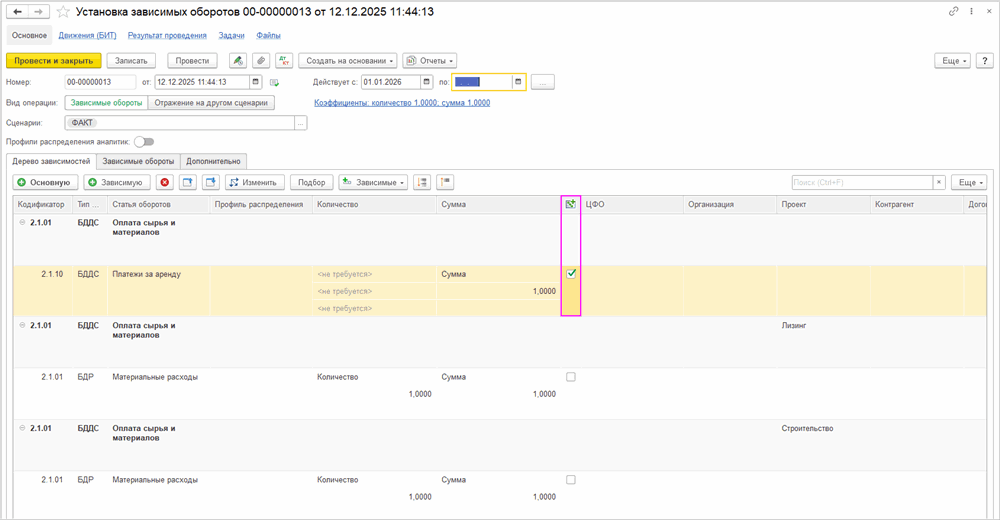Click the expand tree levels icon
Screen dimensions: 1000x520
[422, 182]
